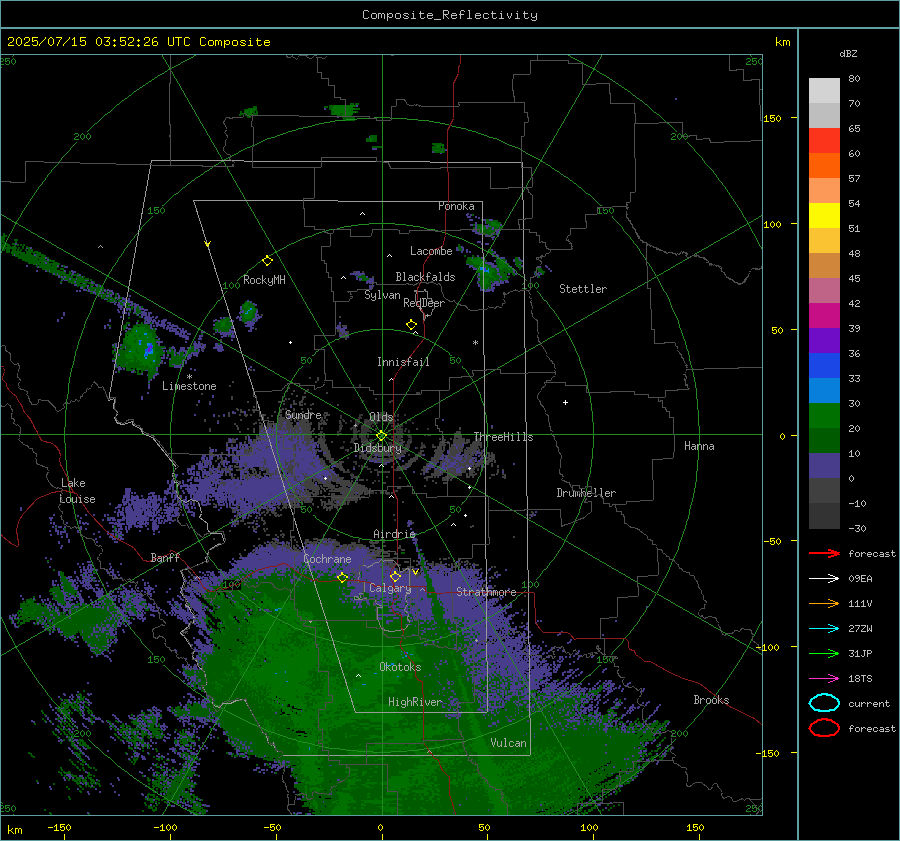Click the cyan 27ZW arrow in the legend
900x841 pixels.
[824, 629]
